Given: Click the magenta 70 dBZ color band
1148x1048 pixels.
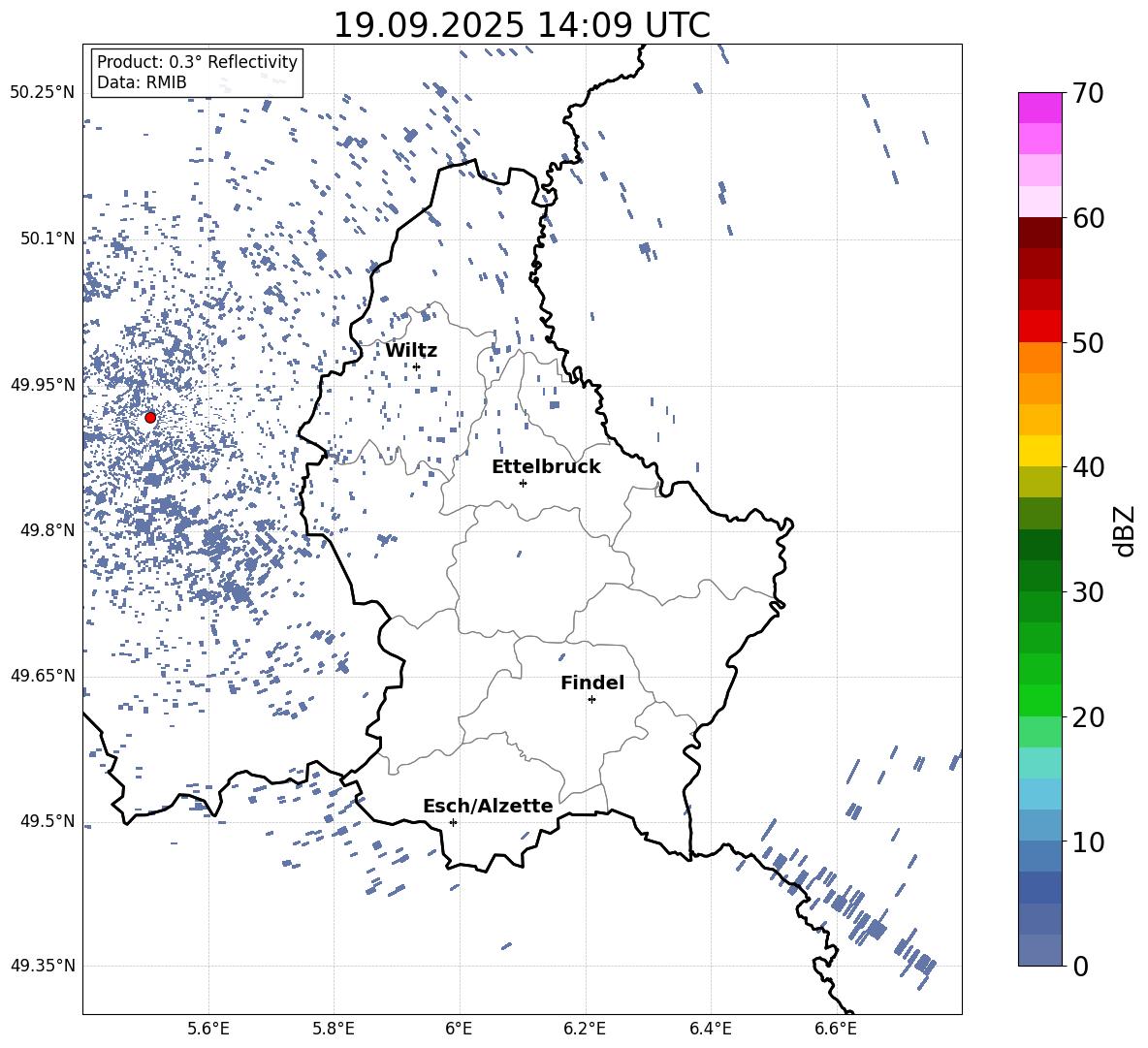Looking at the screenshot, I should pyautogui.click(x=1039, y=108).
